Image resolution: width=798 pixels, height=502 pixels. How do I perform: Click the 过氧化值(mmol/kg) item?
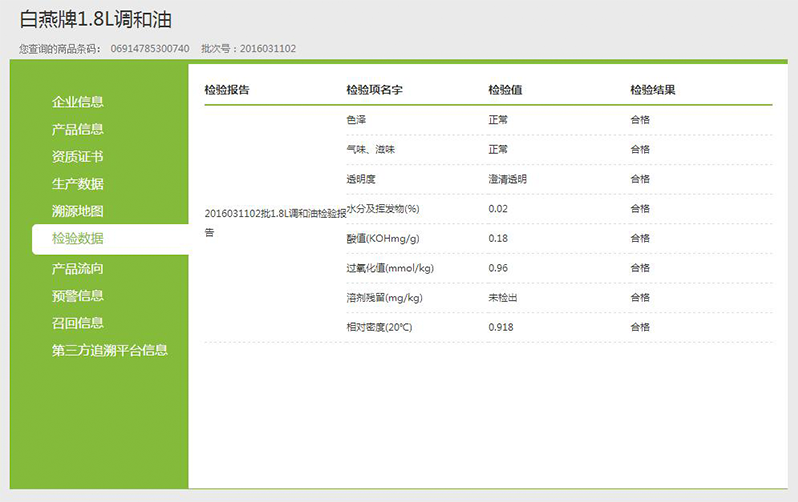point(390,268)
